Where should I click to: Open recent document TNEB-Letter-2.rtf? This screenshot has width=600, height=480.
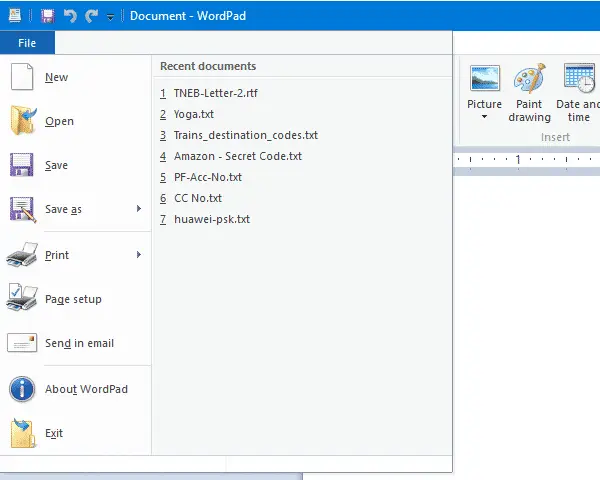click(x=302, y=93)
